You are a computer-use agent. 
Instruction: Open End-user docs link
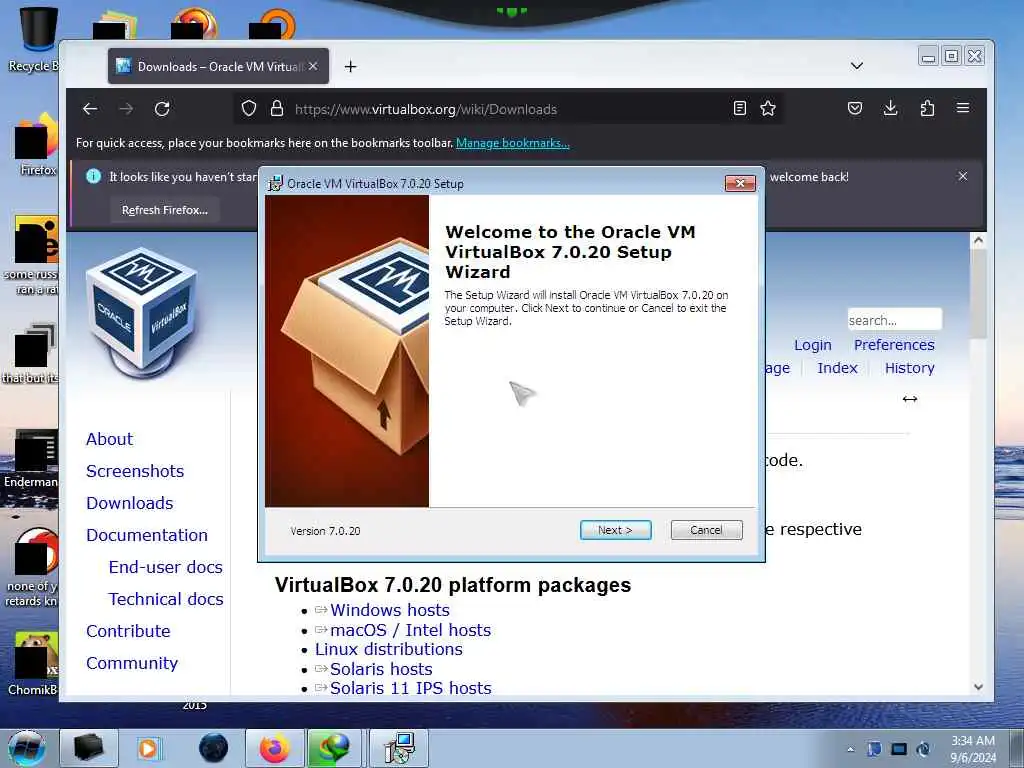(x=166, y=567)
